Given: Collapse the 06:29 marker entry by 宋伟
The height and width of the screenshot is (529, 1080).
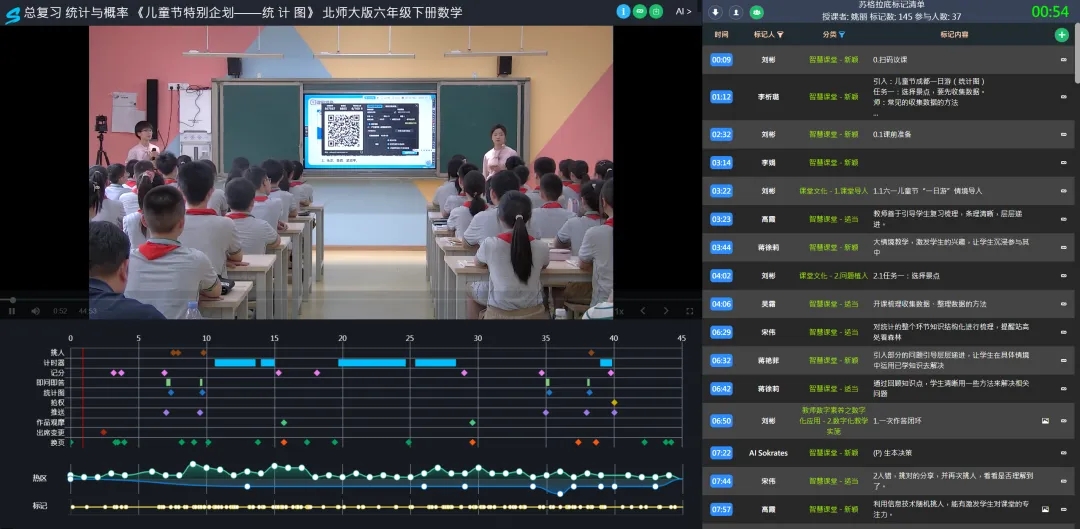Looking at the screenshot, I should [1063, 332].
